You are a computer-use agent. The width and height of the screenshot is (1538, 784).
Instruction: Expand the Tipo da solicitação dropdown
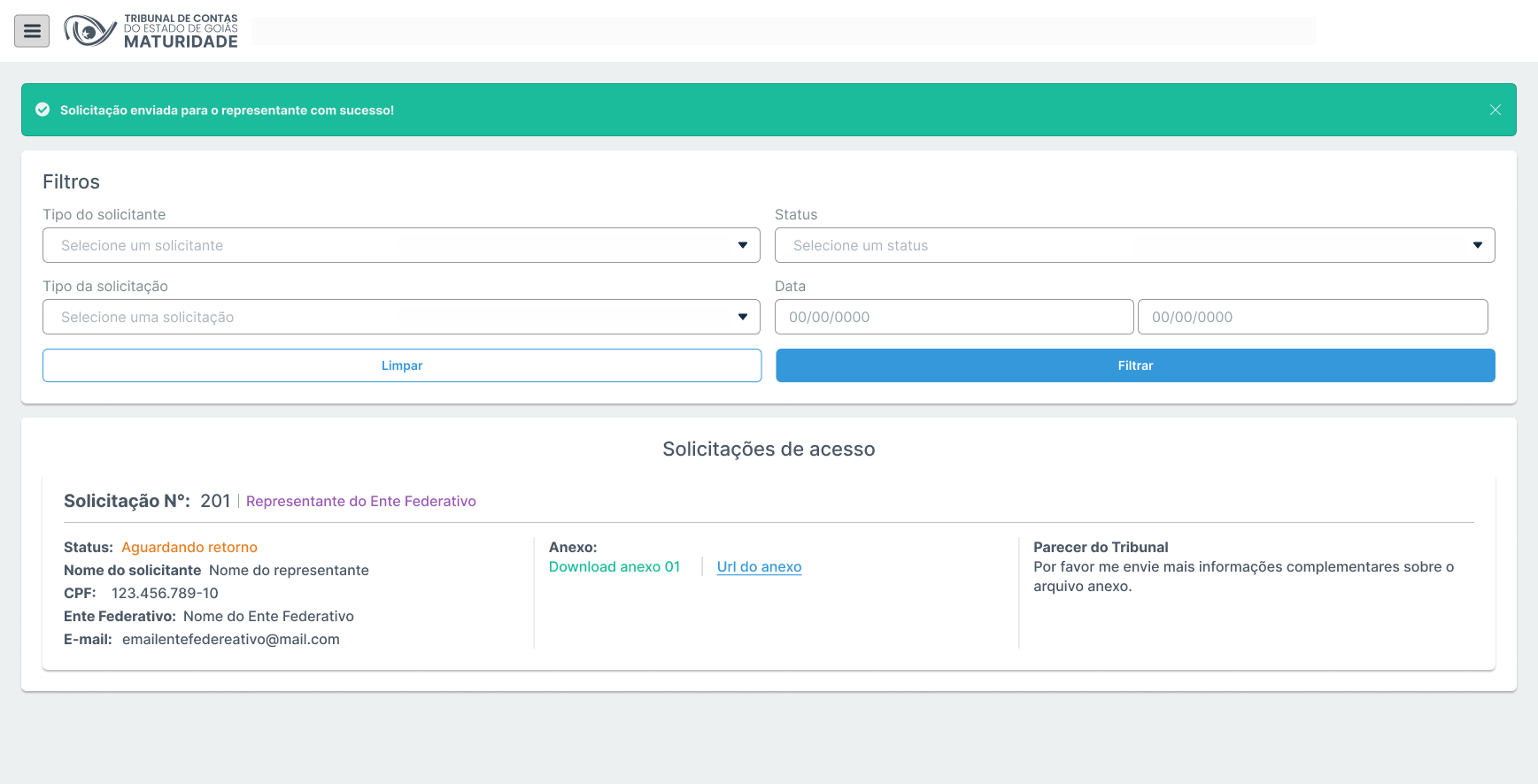pyautogui.click(x=401, y=317)
